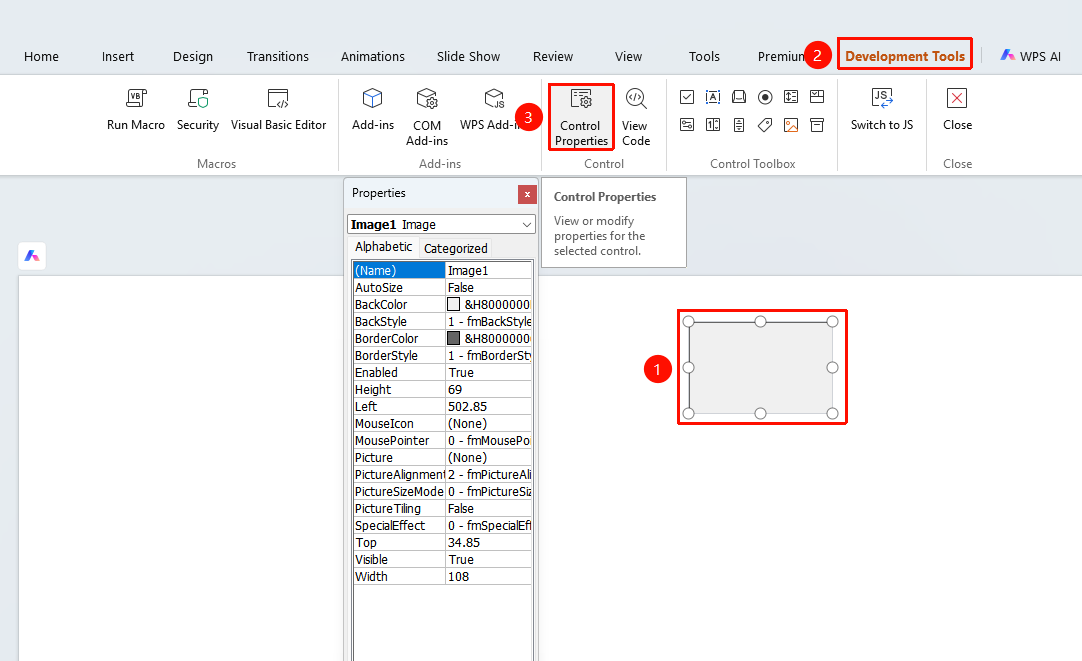Open the Insert ribbon tab

coord(118,57)
